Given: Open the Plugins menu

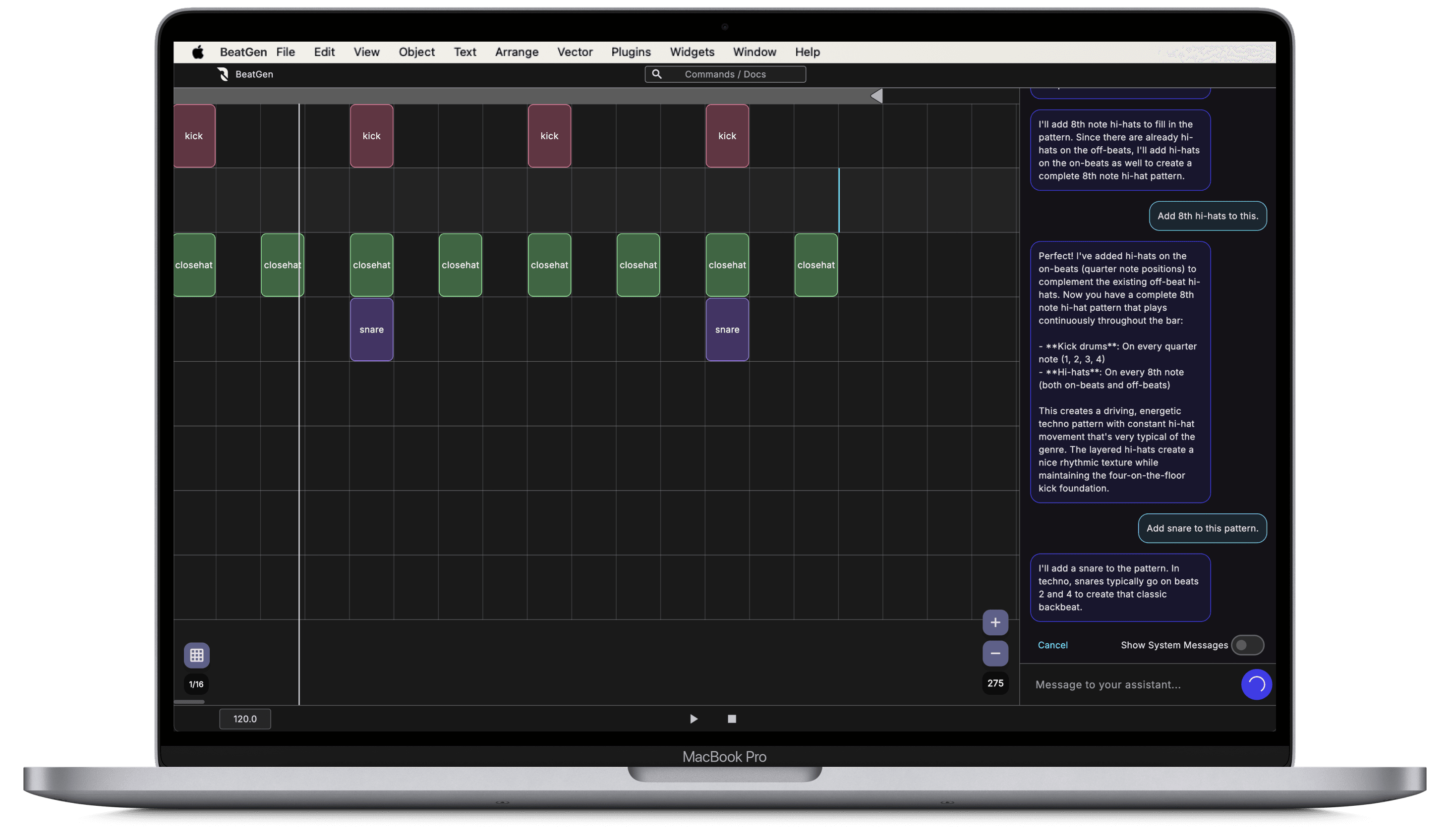Looking at the screenshot, I should pyautogui.click(x=631, y=52).
